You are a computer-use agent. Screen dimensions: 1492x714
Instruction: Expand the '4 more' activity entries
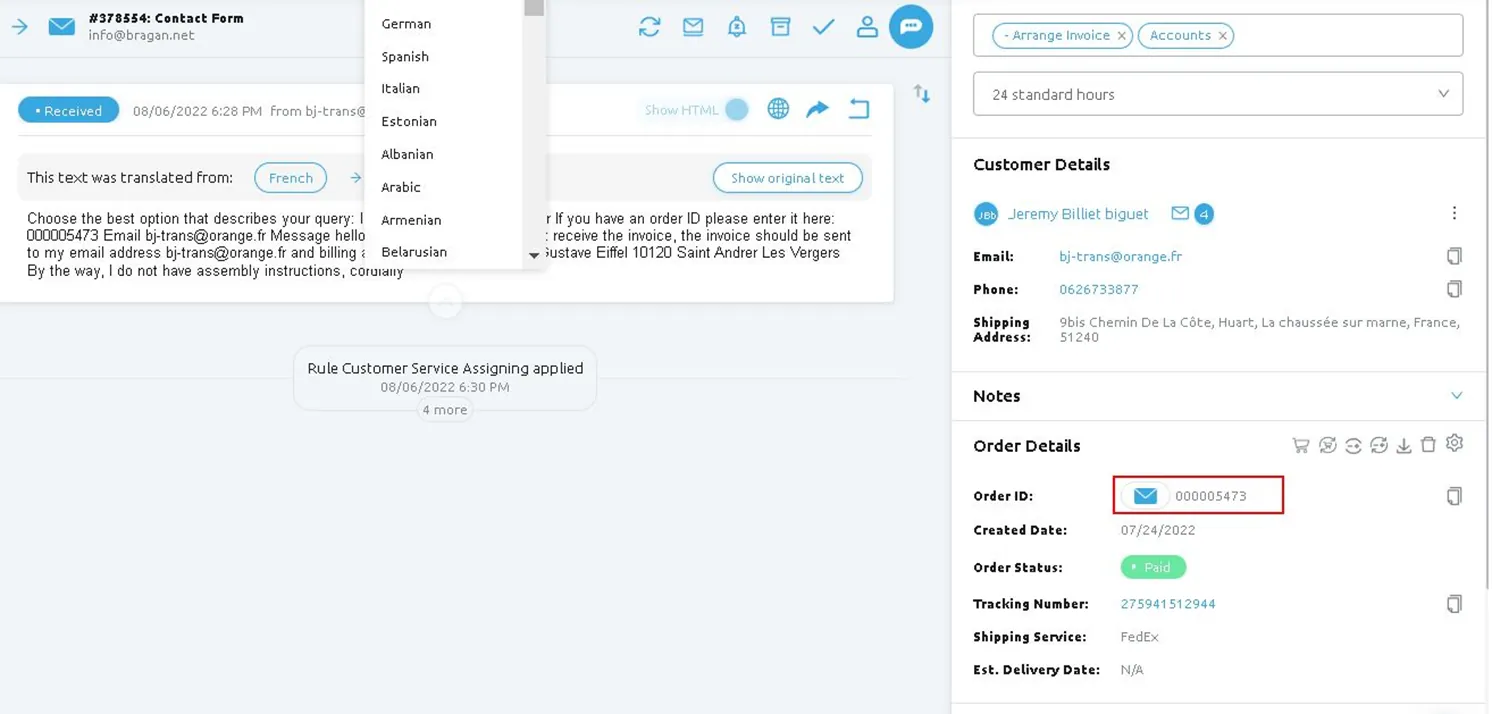point(445,410)
